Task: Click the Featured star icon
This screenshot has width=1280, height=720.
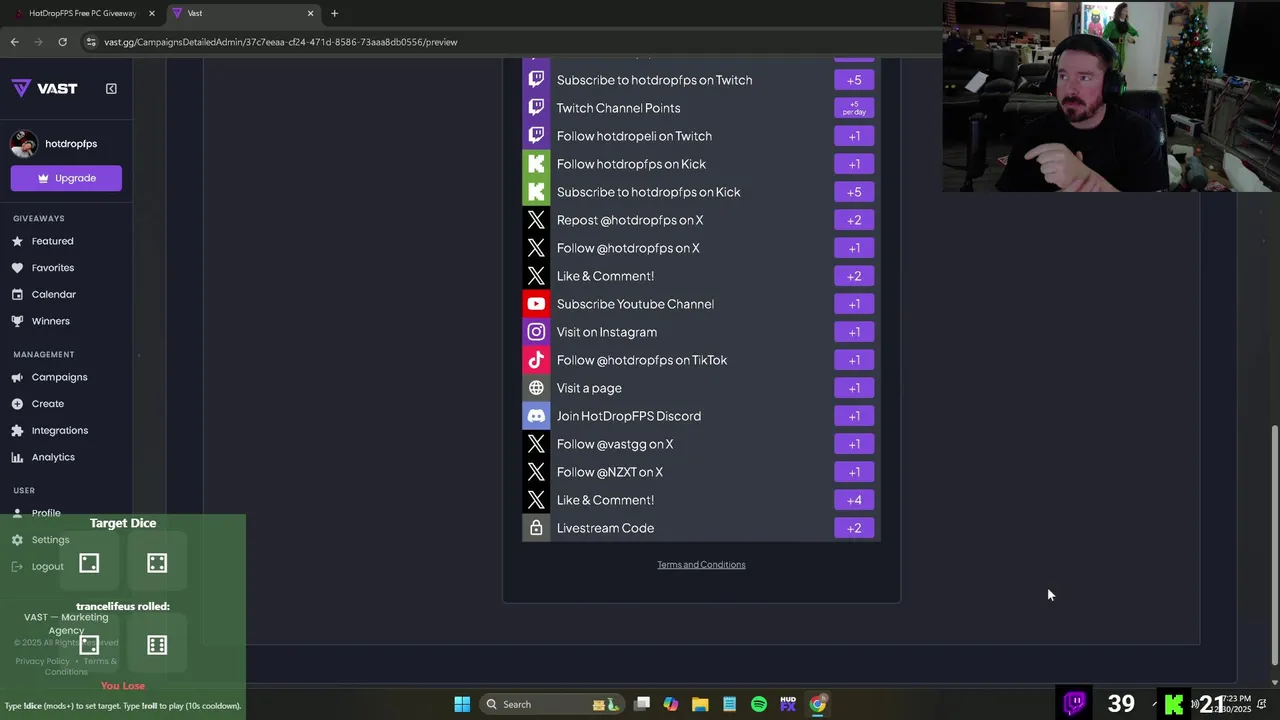Action: (x=17, y=241)
